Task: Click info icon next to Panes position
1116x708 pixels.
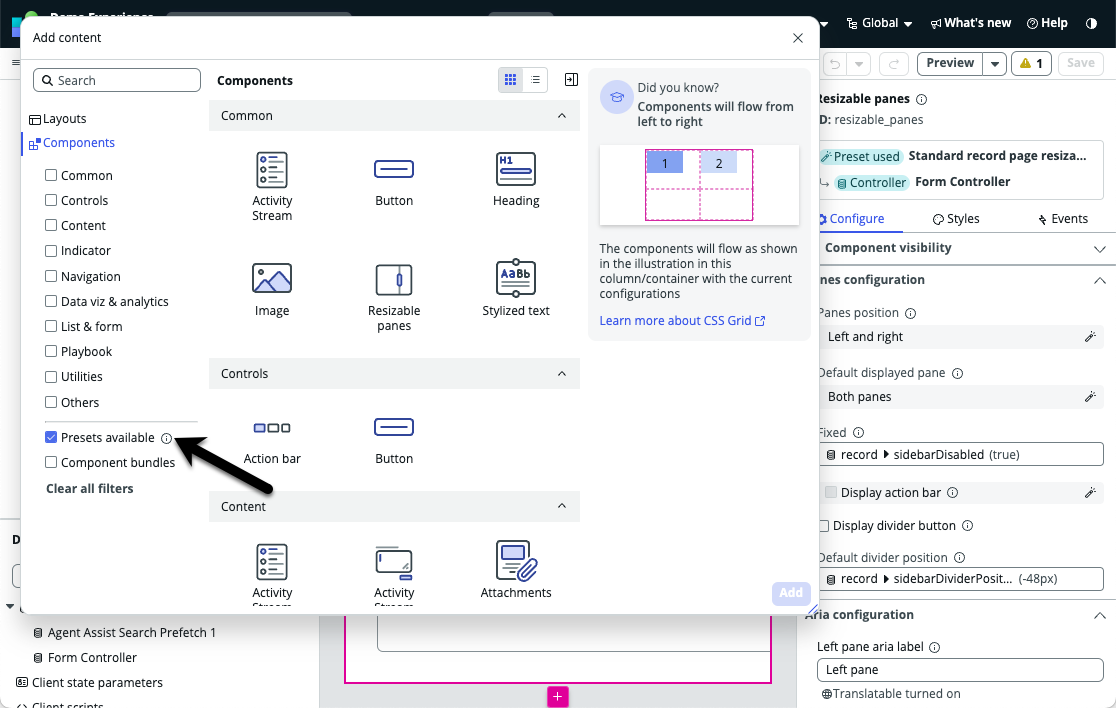Action: [x=910, y=313]
